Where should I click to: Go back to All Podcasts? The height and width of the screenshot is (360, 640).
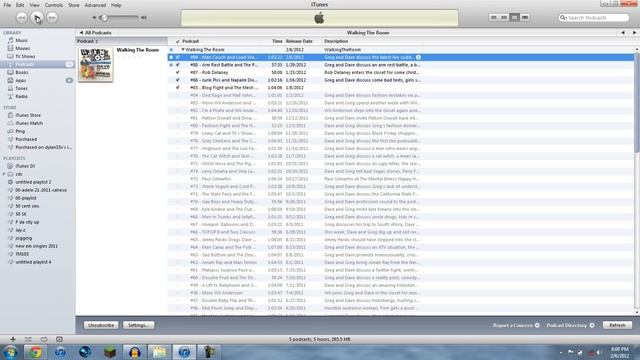[96, 33]
